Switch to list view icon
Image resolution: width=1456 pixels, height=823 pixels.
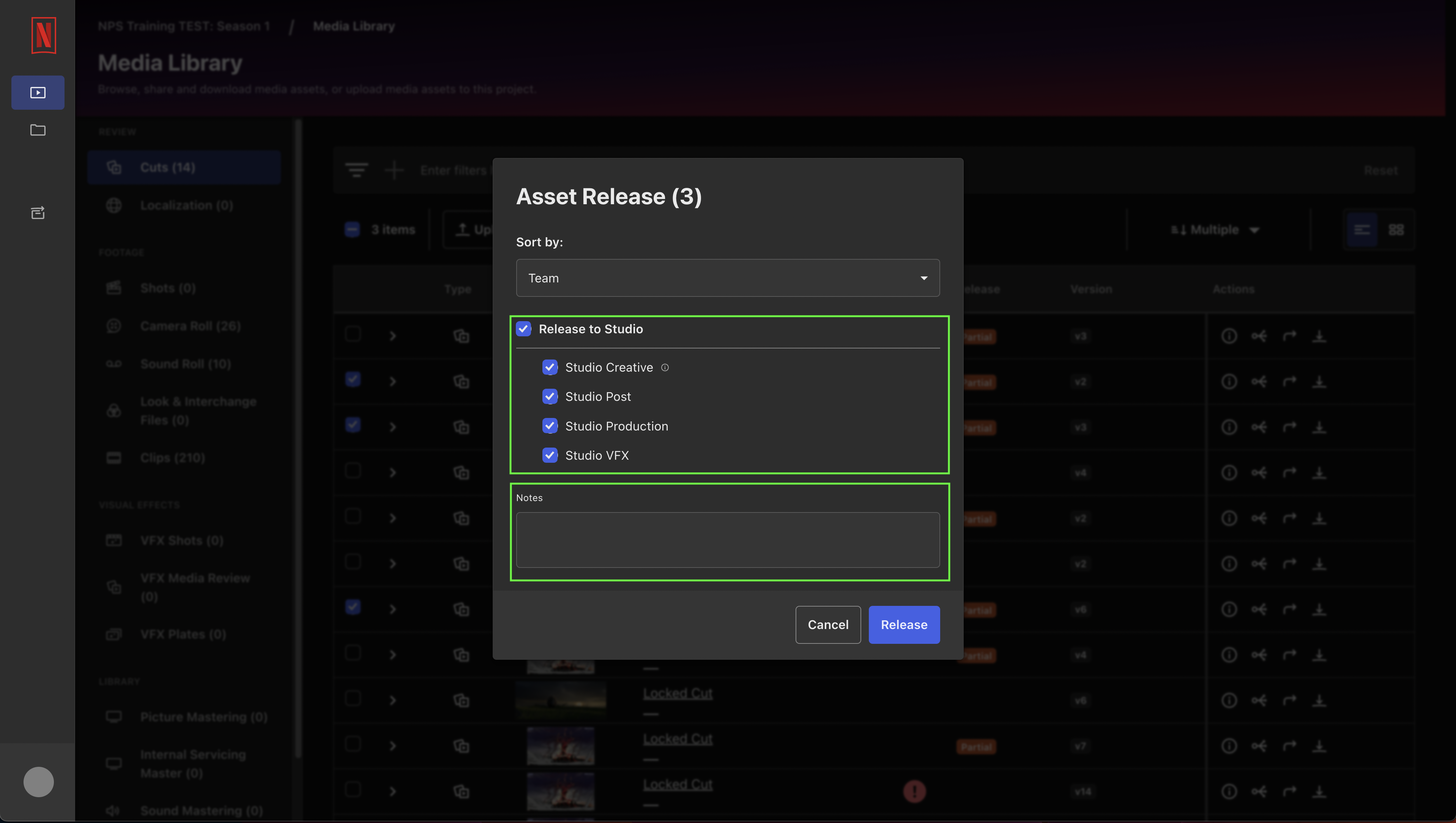point(1362,230)
